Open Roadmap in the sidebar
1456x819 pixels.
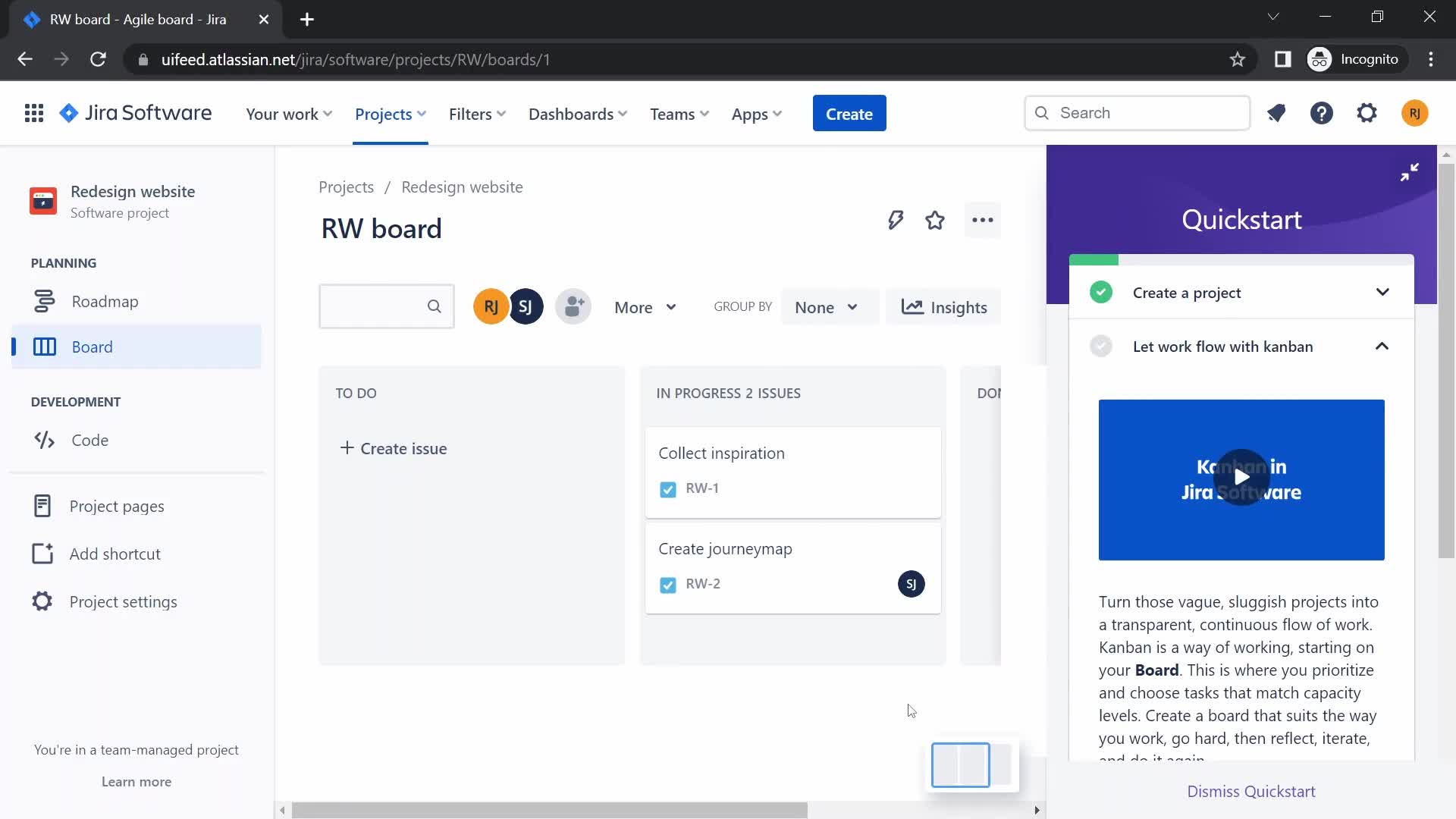[136, 302]
